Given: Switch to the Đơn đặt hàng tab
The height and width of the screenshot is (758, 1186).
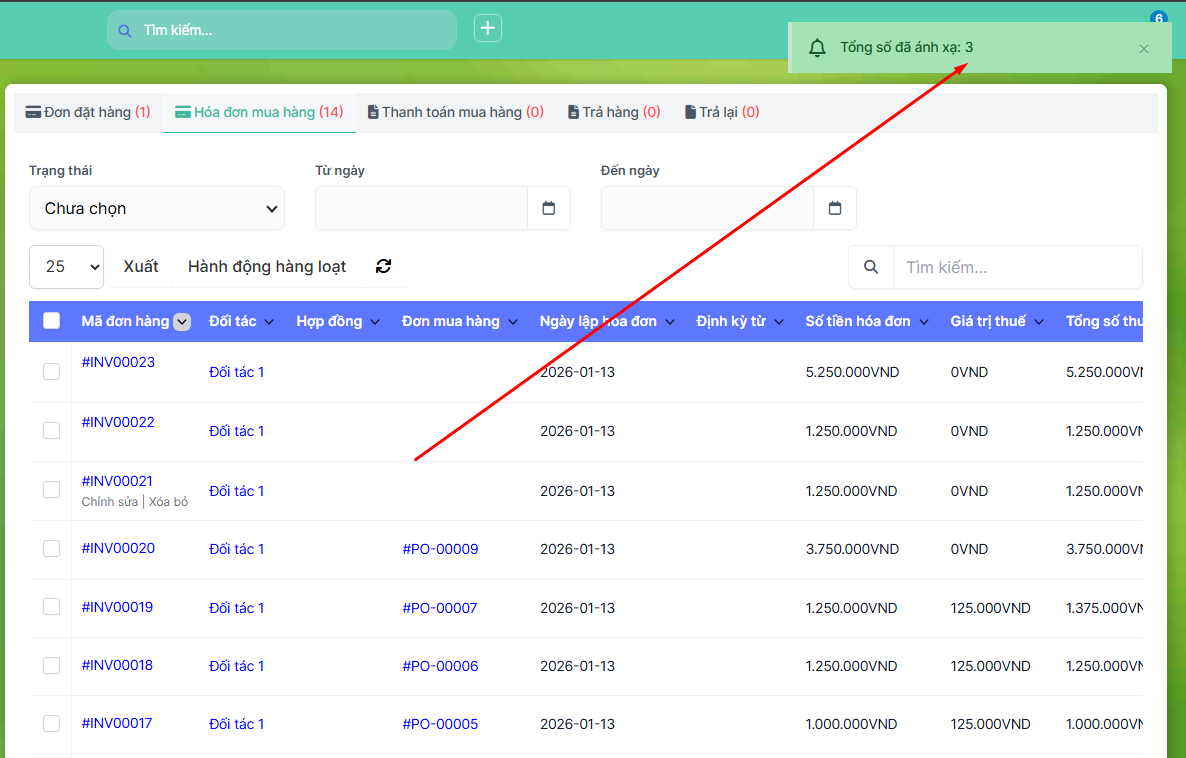Looking at the screenshot, I should click(x=88, y=112).
